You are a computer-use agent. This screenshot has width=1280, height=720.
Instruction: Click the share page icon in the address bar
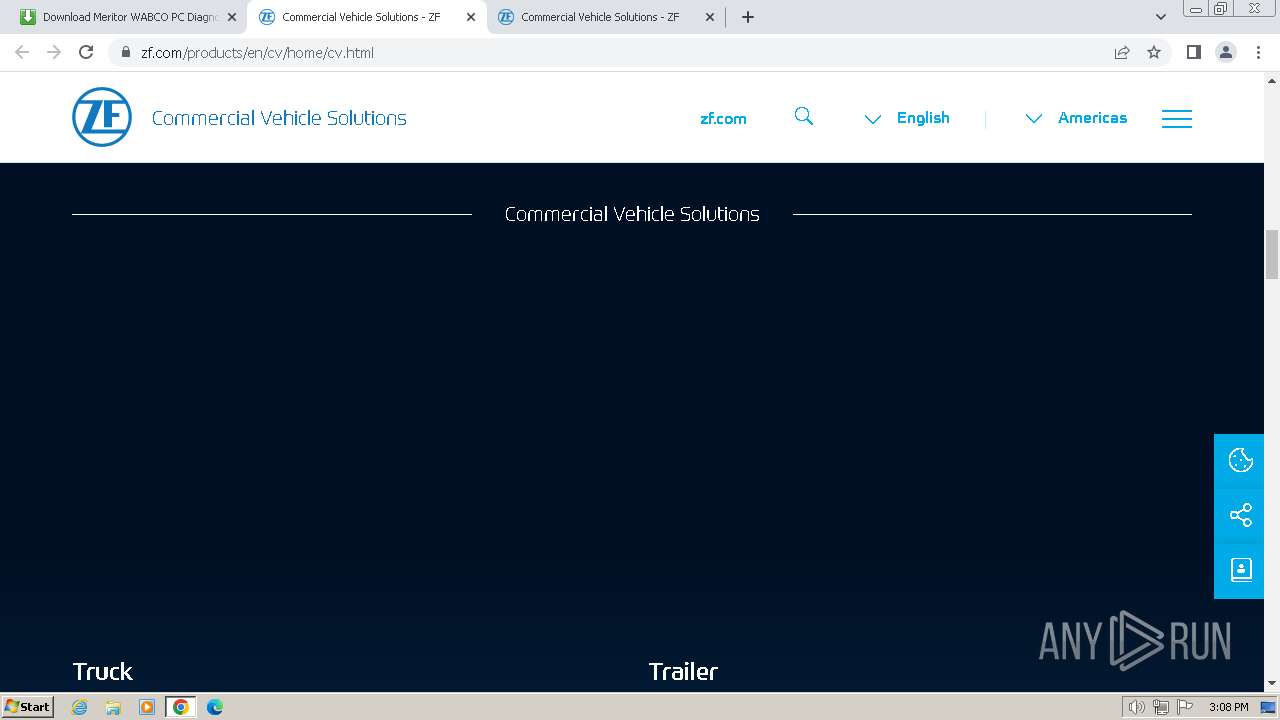pyautogui.click(x=1122, y=52)
